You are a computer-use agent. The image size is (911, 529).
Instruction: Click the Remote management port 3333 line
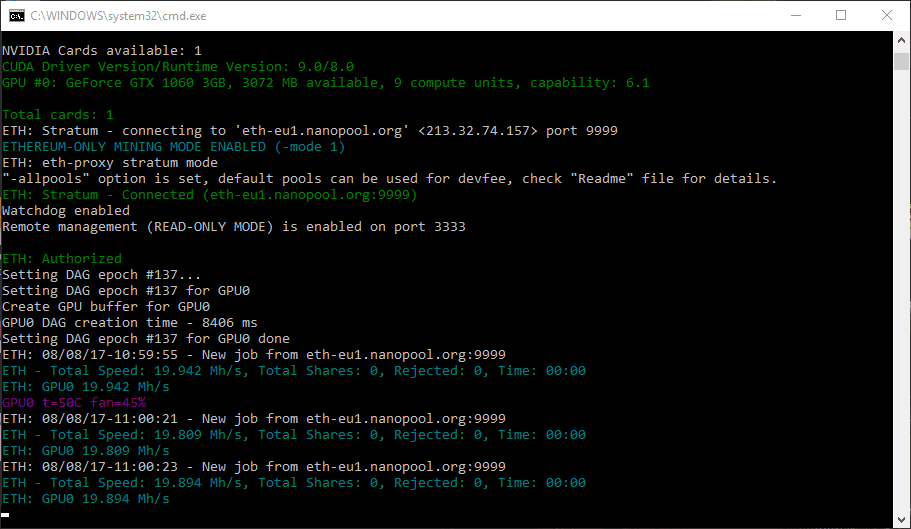tap(234, 226)
